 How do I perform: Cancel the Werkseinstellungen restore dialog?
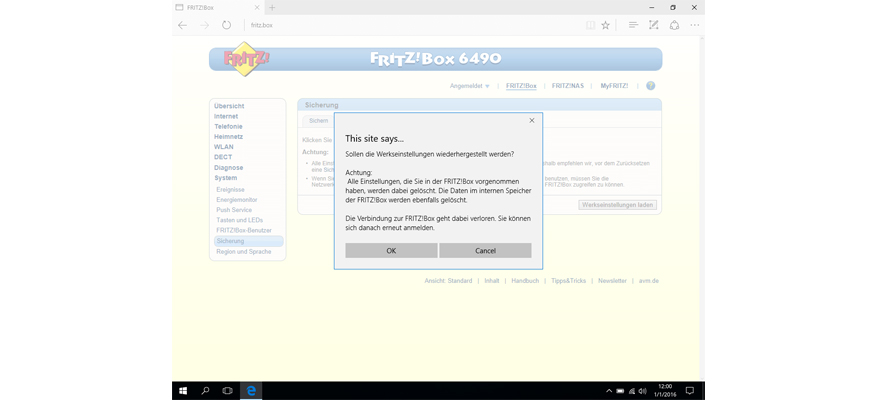click(485, 251)
